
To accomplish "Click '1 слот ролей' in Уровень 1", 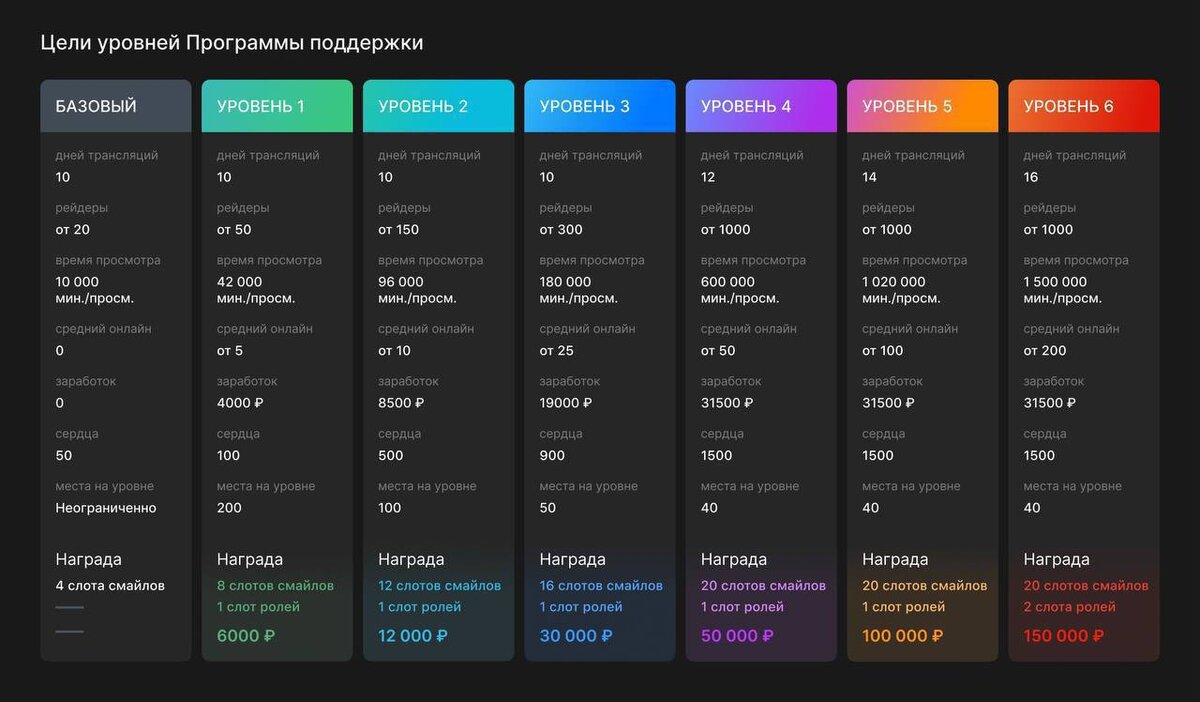I will 258,607.
